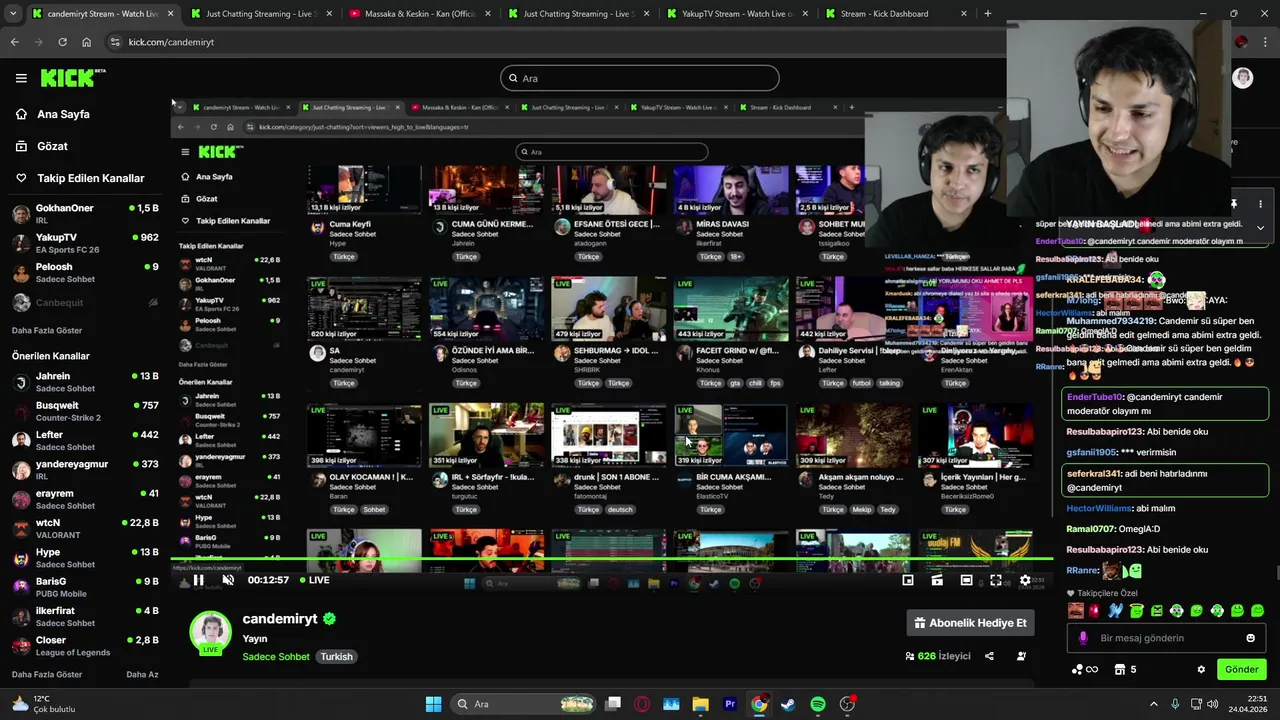Image resolution: width=1280 pixels, height=720 pixels.
Task: Click the green Kick logo
Action: (x=73, y=78)
